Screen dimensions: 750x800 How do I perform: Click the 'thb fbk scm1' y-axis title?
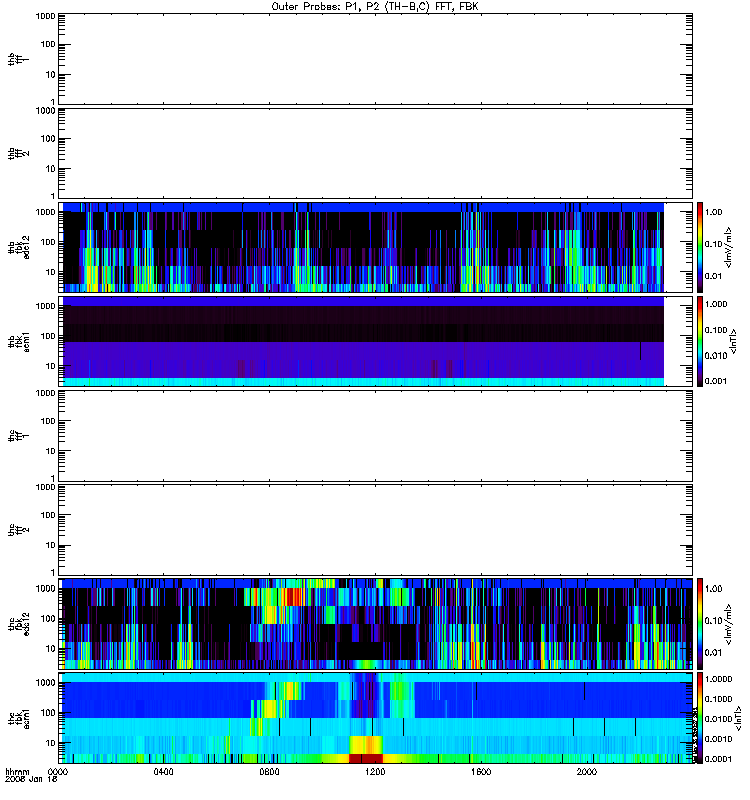click(19, 341)
